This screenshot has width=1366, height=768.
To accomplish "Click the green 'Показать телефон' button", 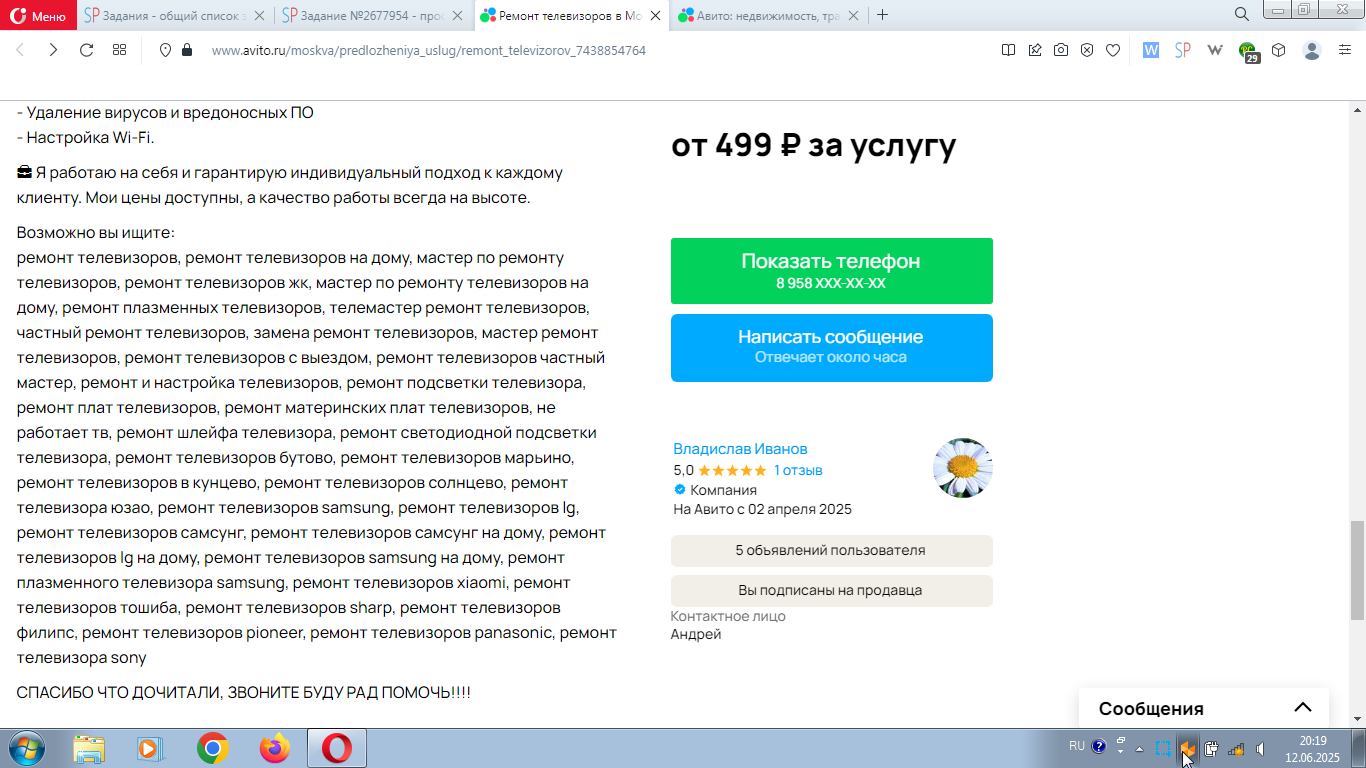I will 832,271.
